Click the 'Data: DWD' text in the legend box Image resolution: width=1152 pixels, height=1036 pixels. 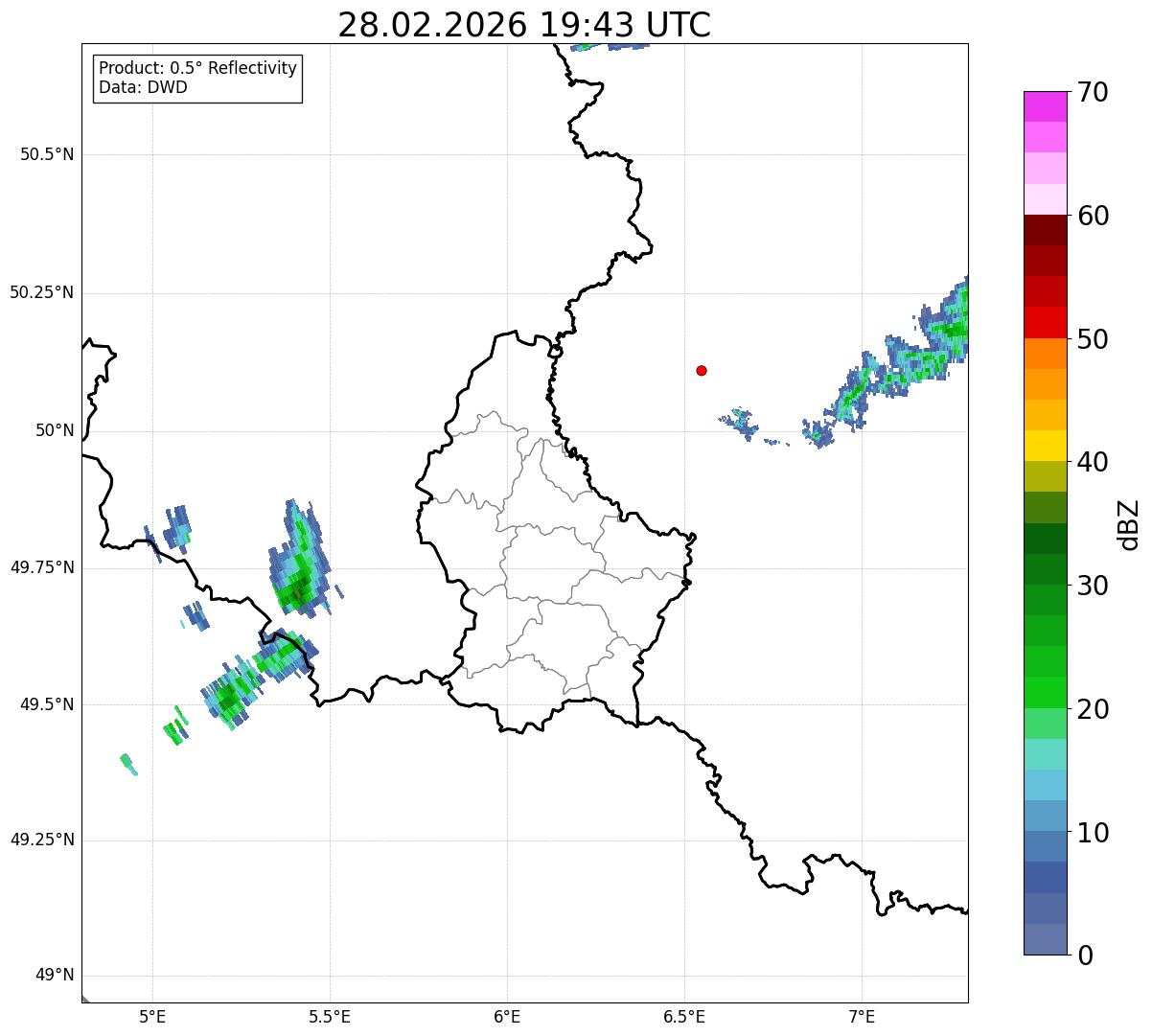point(143,87)
